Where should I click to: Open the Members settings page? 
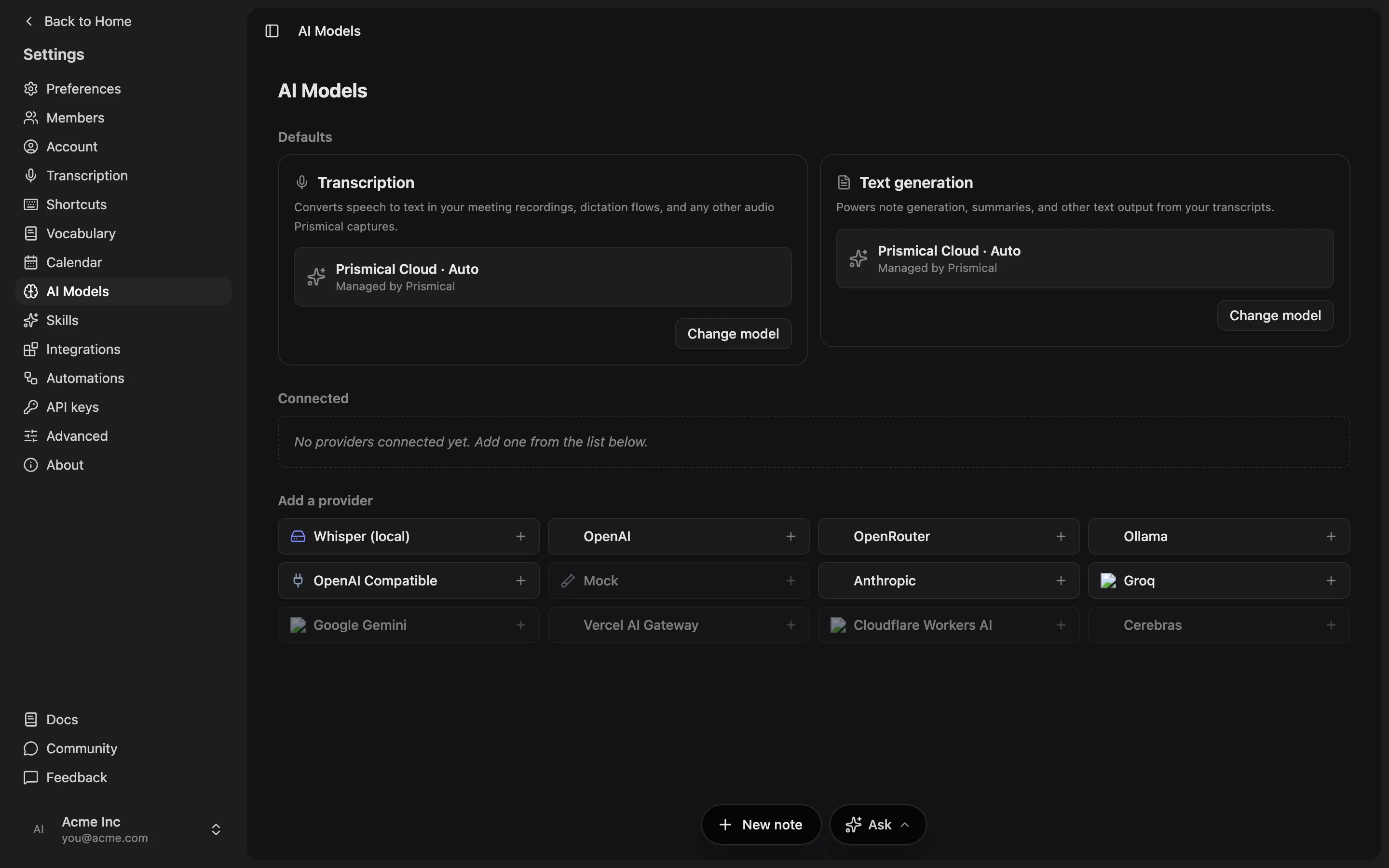click(123, 118)
